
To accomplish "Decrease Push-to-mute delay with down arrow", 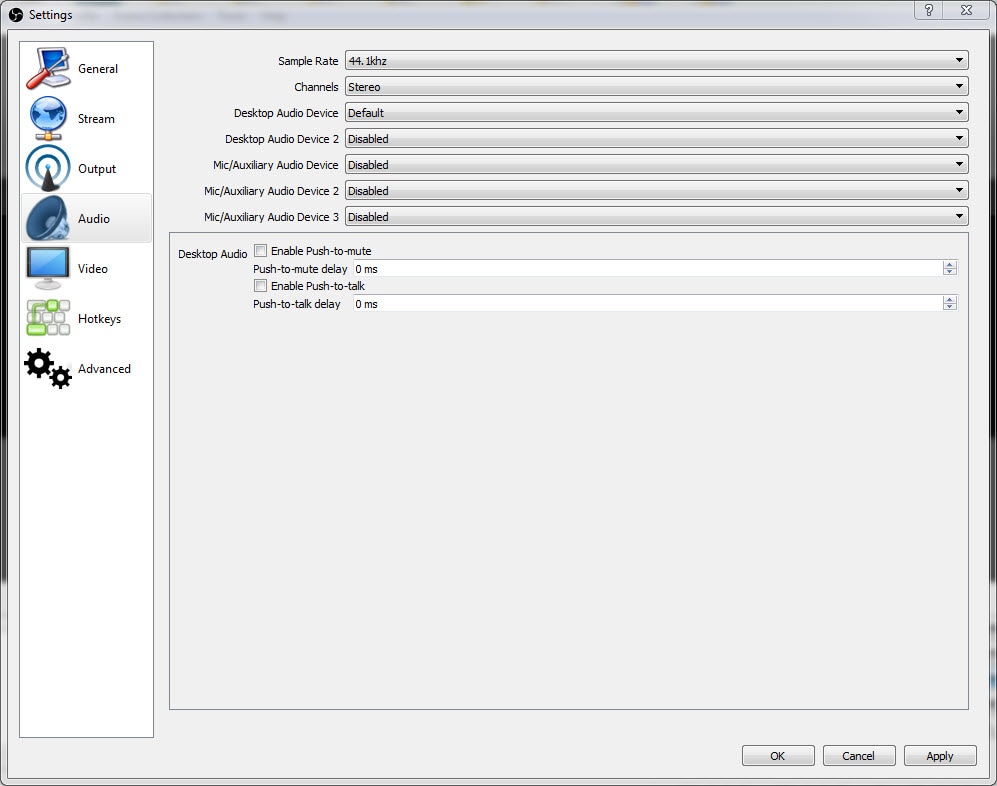I will point(949,272).
